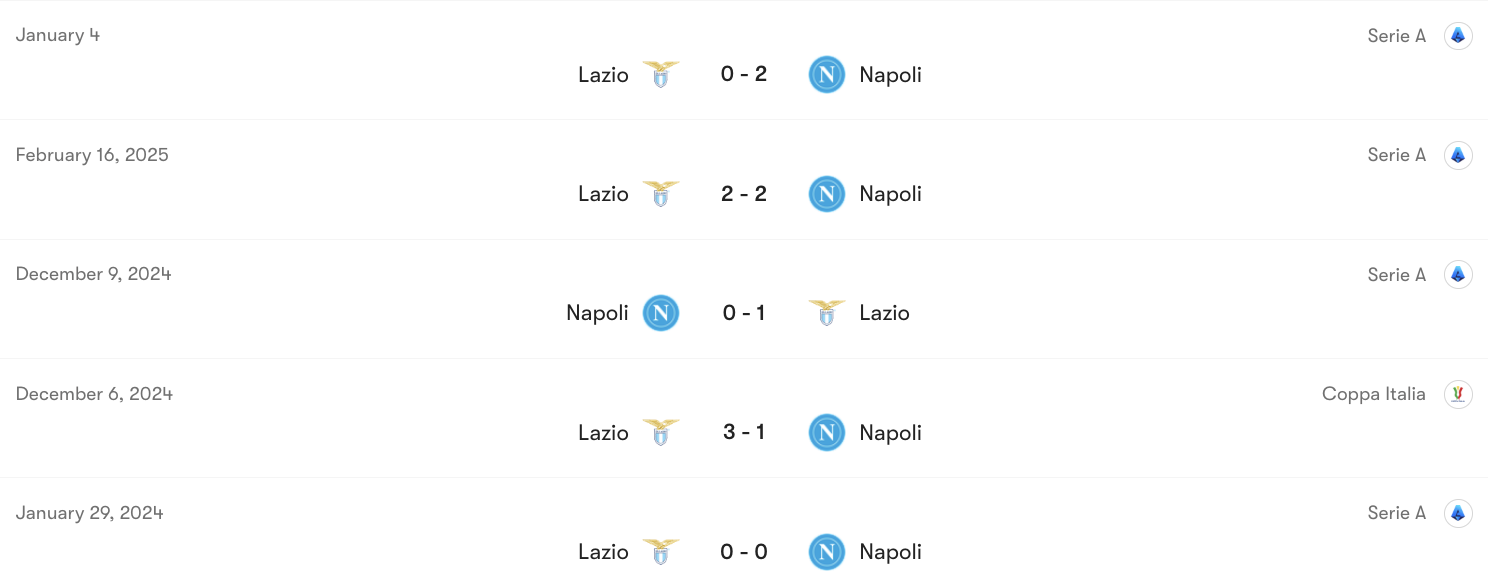
Task: Click the Lazio crest in the Coppa Italia match
Action: pos(661,432)
